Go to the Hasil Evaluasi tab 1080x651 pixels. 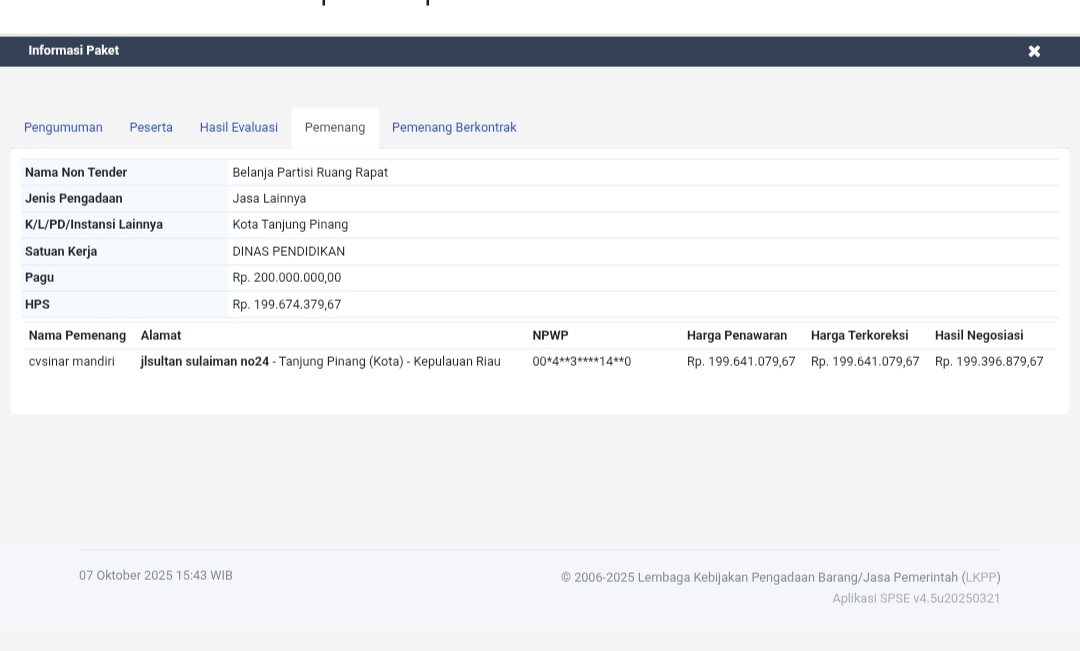(238, 128)
